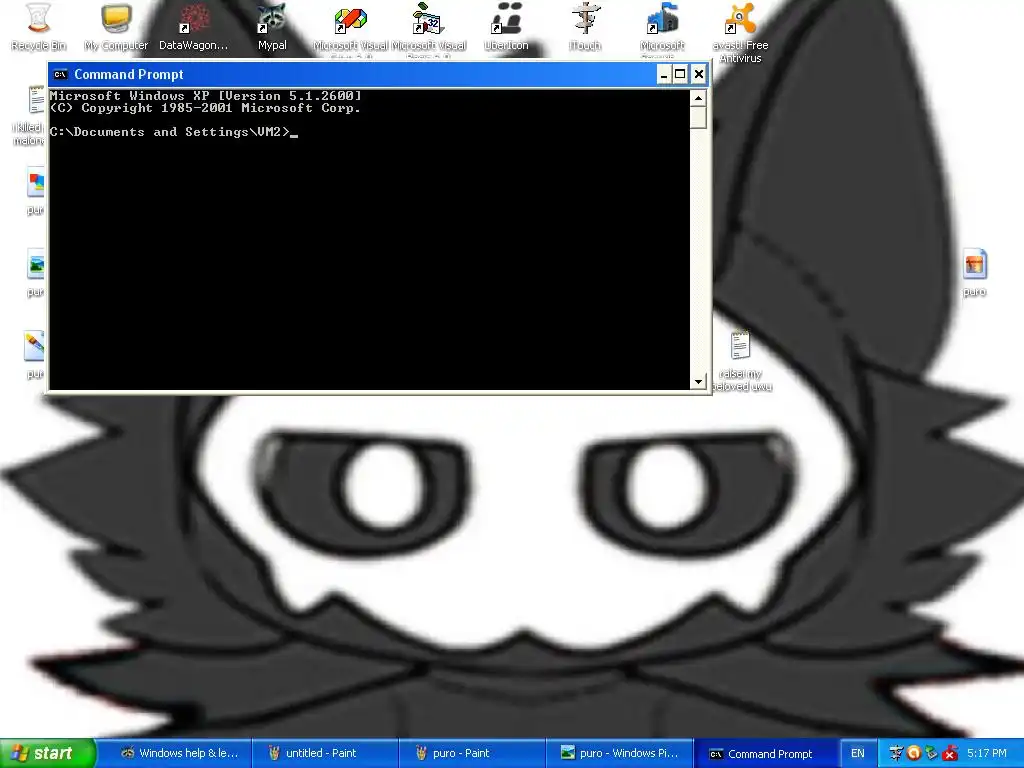Select the Microsoft Visual shortcut with calendar icon
Image resolution: width=1024 pixels, height=768 pixels.
click(428, 29)
